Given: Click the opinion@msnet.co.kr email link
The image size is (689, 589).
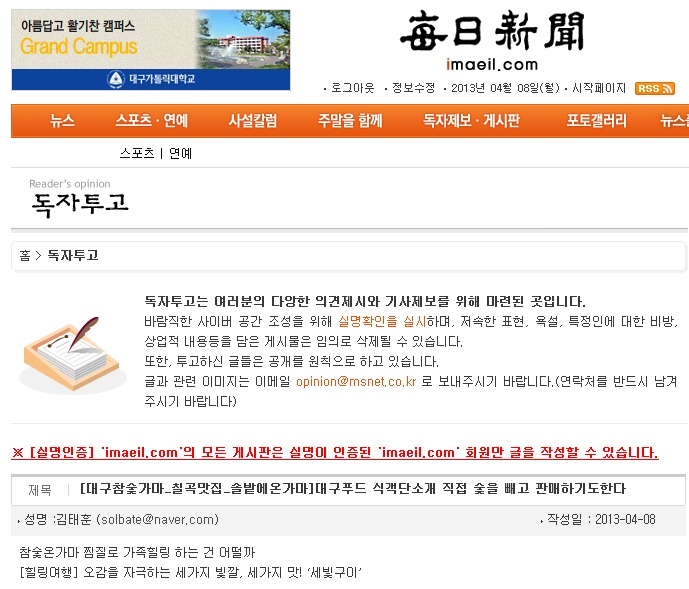Looking at the screenshot, I should tap(355, 382).
